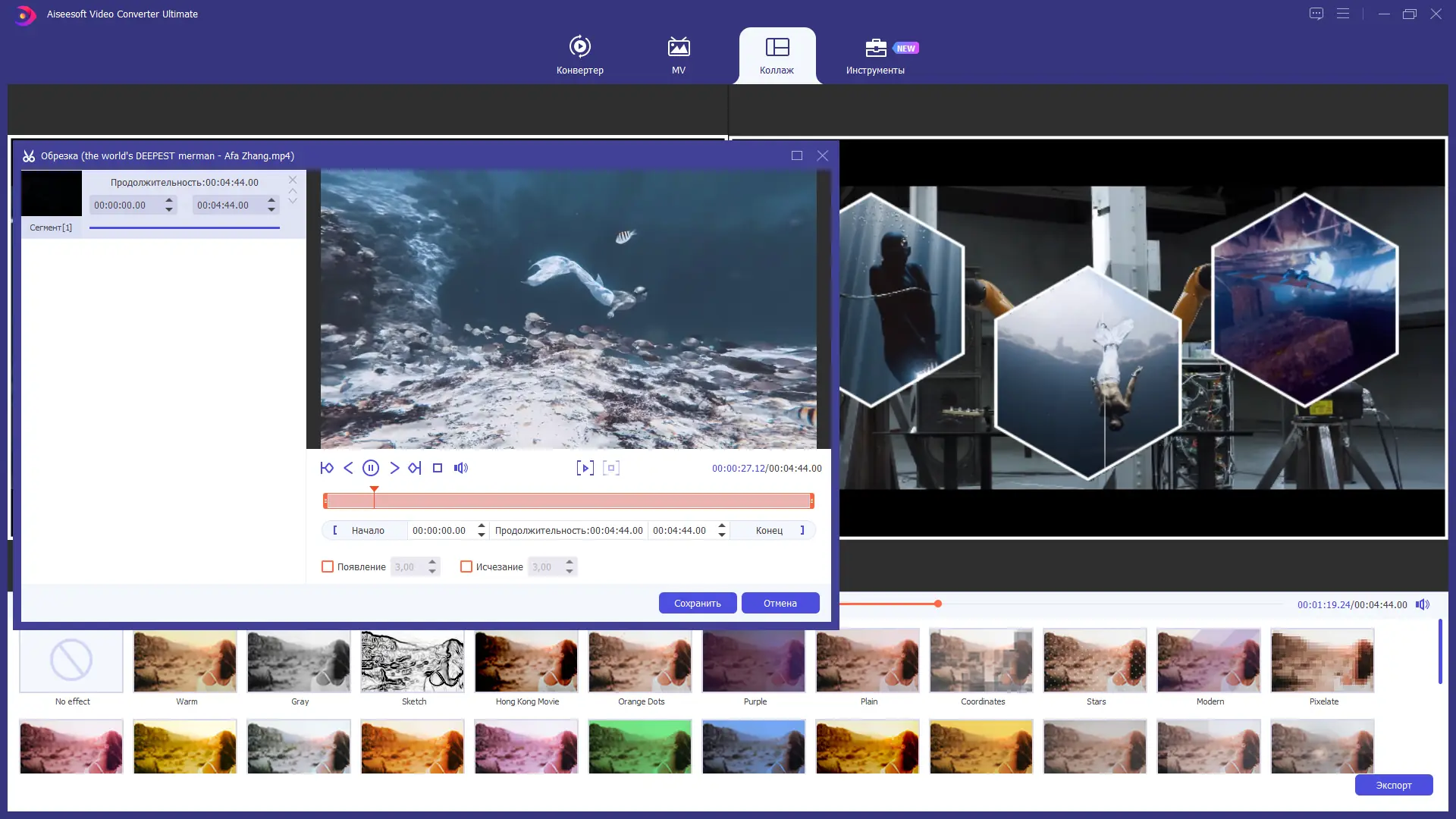Enable the Появление fade-in checkbox
The width and height of the screenshot is (1456, 819).
point(328,566)
